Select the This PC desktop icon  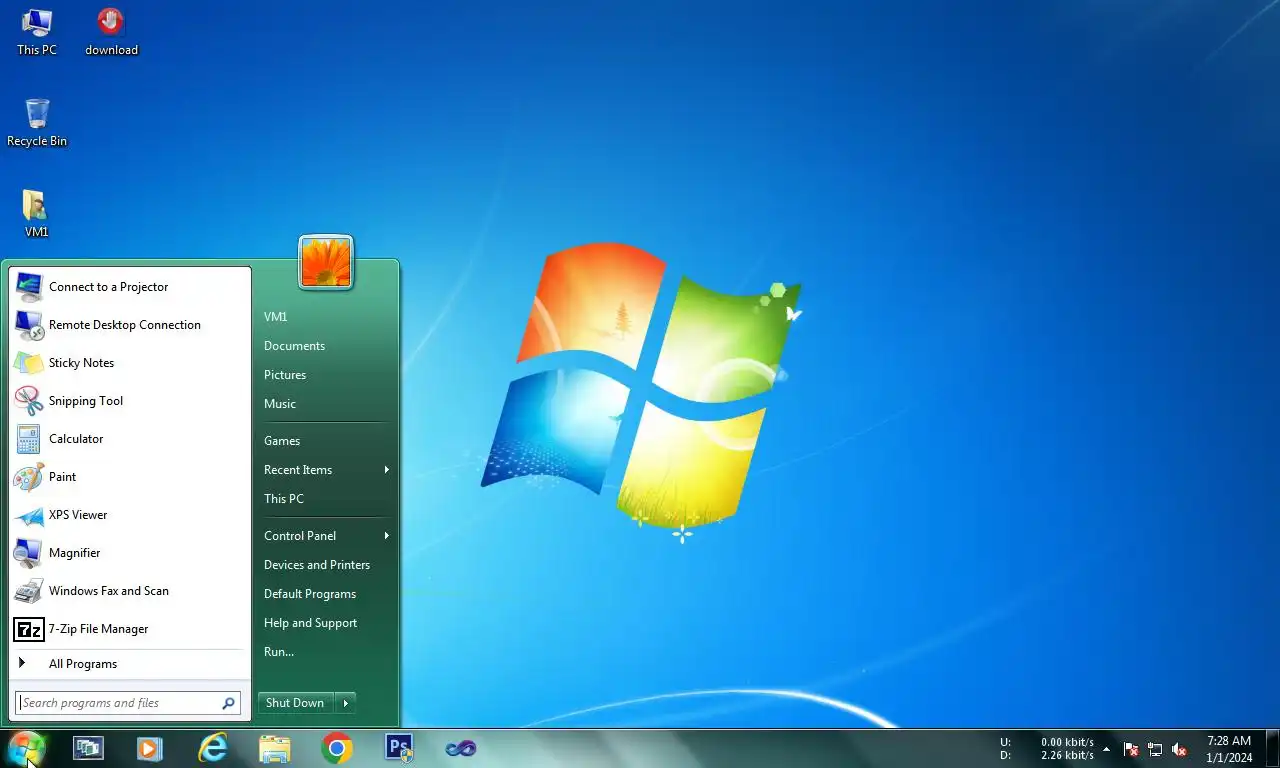pos(37,32)
